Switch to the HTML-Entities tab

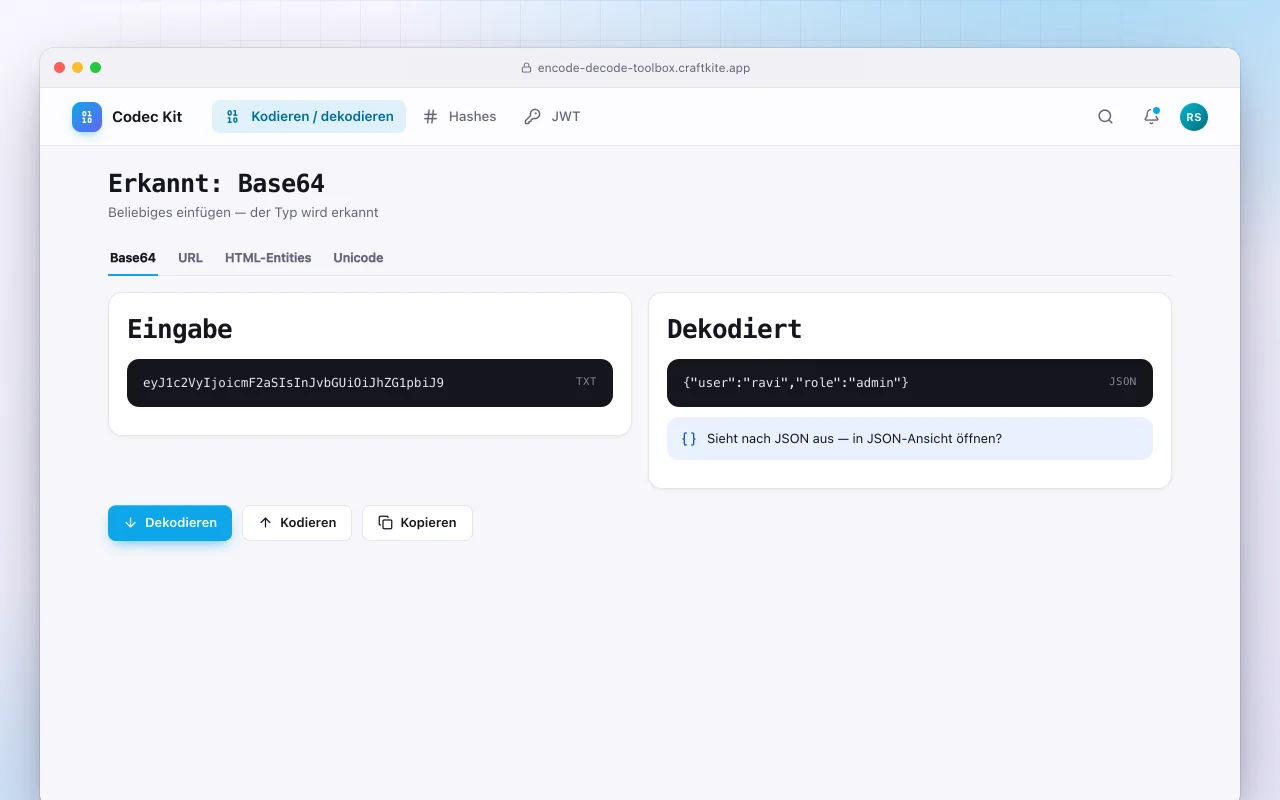[x=268, y=258]
